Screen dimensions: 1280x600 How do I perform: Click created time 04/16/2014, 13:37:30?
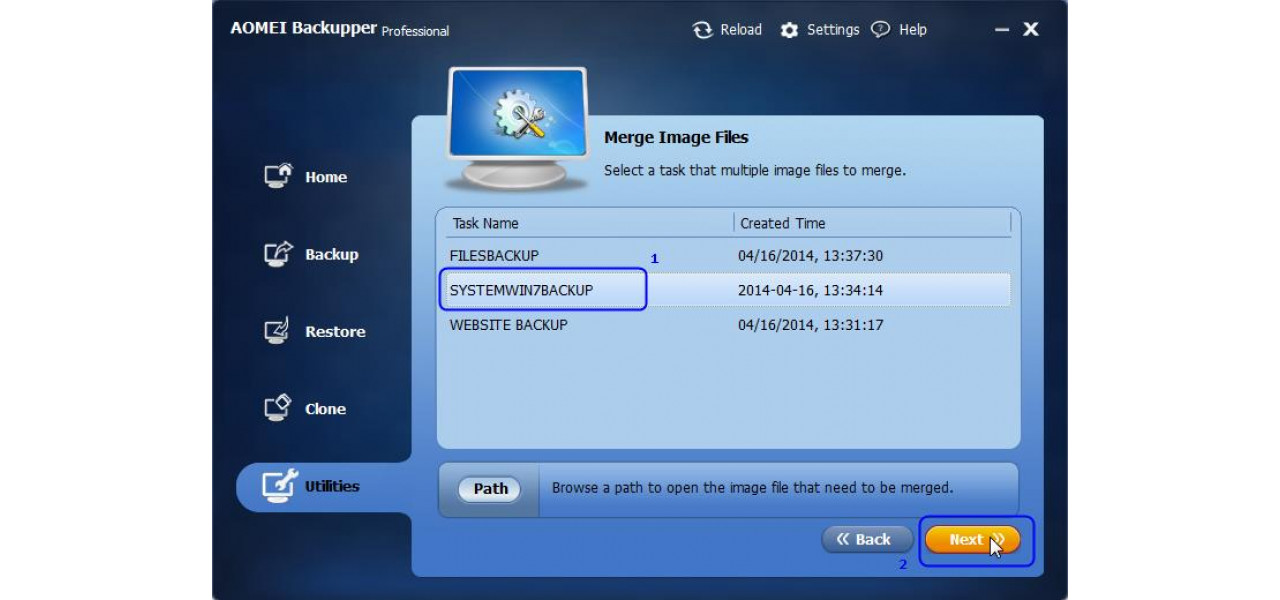coord(810,256)
